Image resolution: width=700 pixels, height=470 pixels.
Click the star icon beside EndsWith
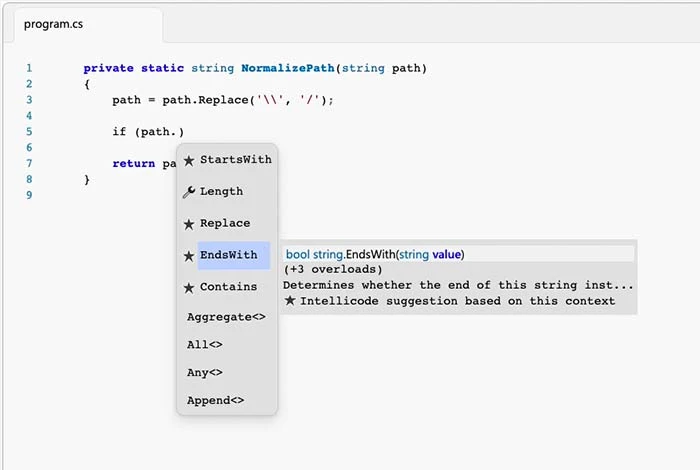coord(189,256)
